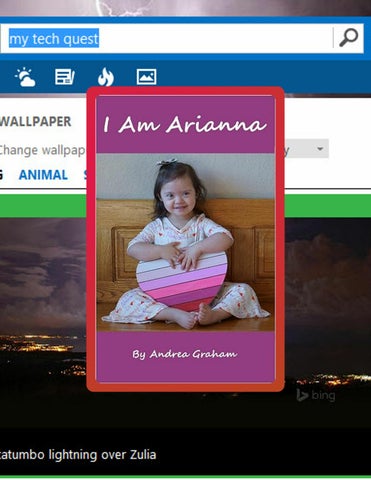Select the cut-off tab left of ANIMAL
Screen dimensions: 371x480
(2, 175)
